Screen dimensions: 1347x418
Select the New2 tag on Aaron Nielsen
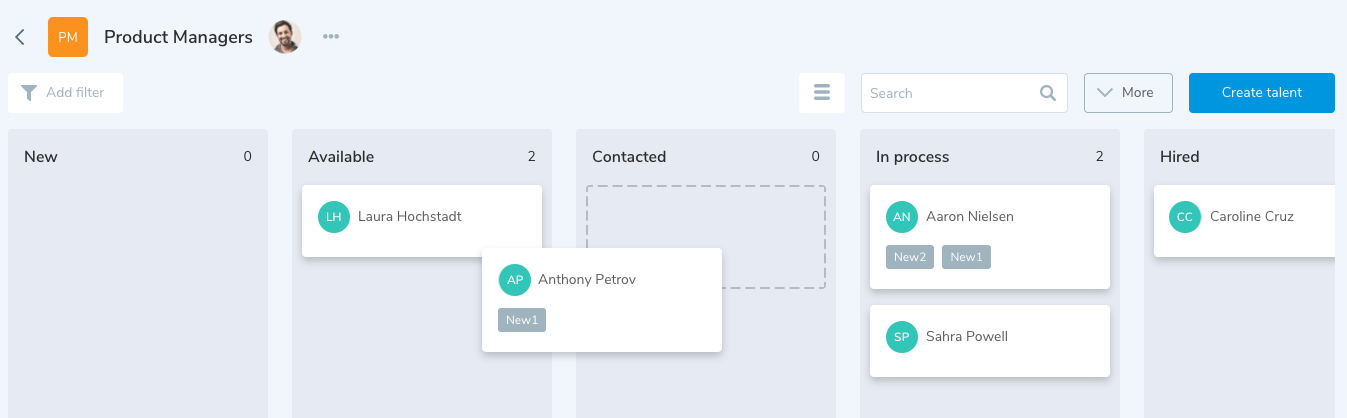tap(910, 257)
